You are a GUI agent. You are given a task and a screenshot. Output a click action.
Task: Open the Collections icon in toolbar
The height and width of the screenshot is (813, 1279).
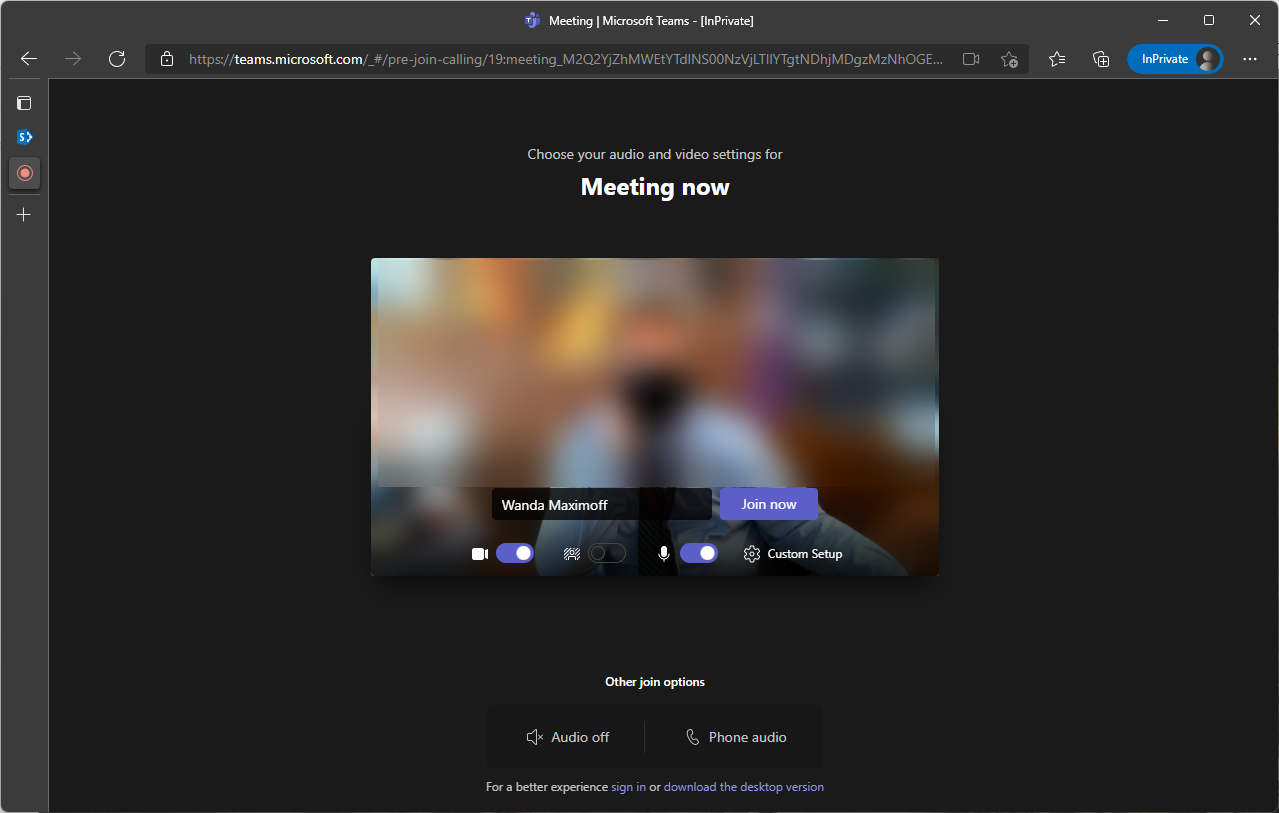[x=1101, y=59]
